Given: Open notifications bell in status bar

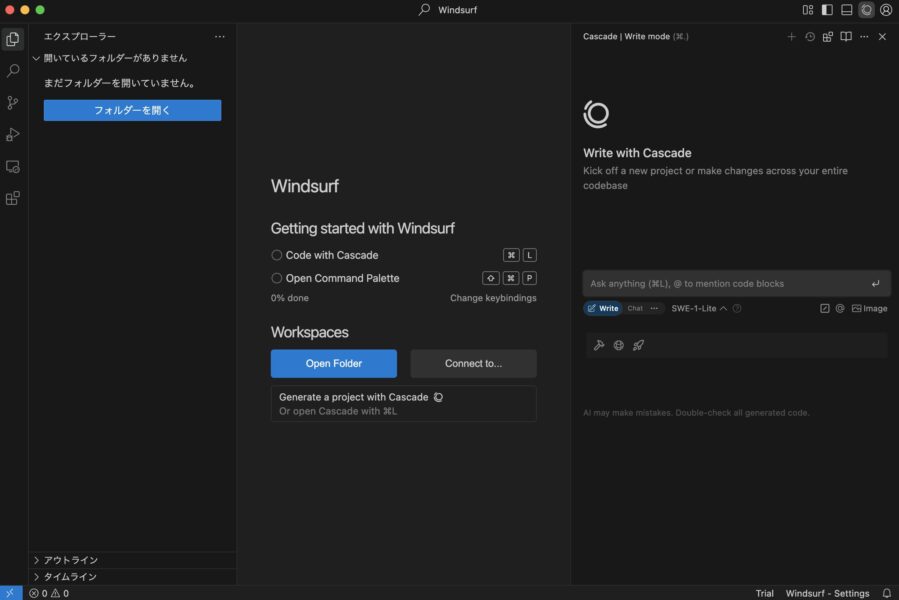Looking at the screenshot, I should point(887,593).
